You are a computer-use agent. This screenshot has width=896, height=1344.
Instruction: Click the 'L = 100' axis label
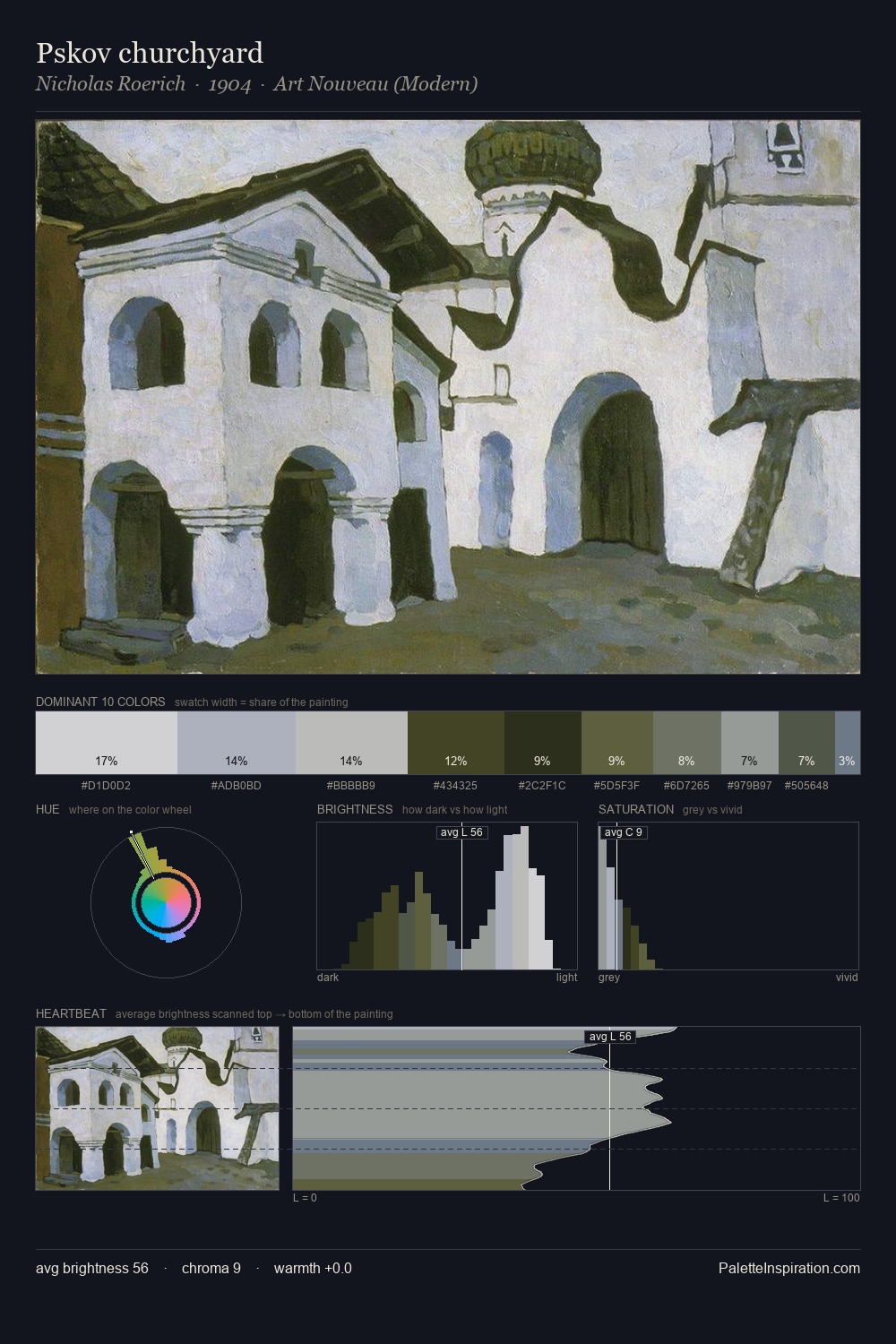[x=841, y=1198]
